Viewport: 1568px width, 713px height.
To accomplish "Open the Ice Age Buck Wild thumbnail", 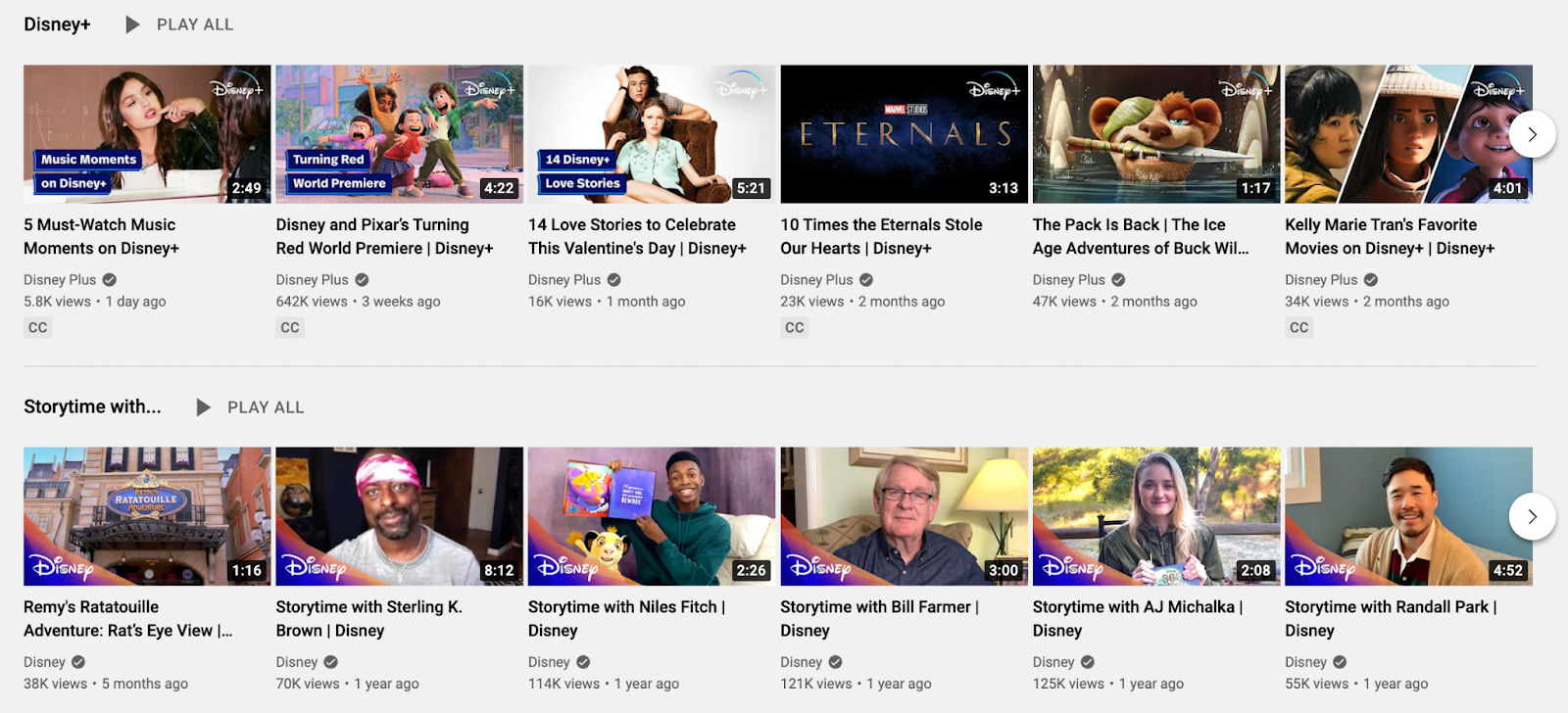I will pyautogui.click(x=1156, y=134).
